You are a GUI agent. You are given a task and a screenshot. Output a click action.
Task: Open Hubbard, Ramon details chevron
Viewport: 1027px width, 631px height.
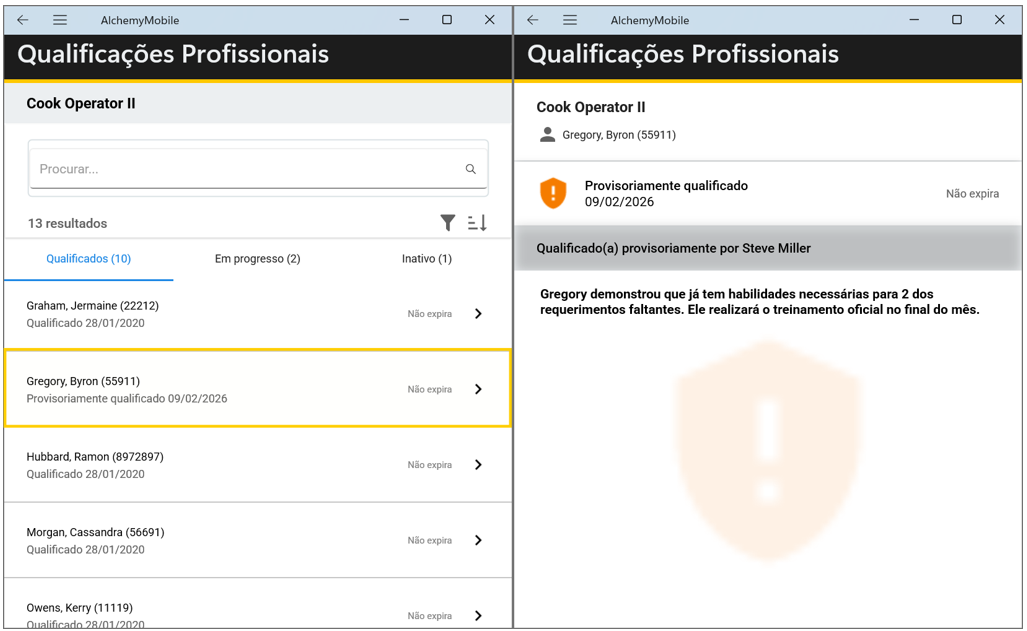tap(478, 465)
